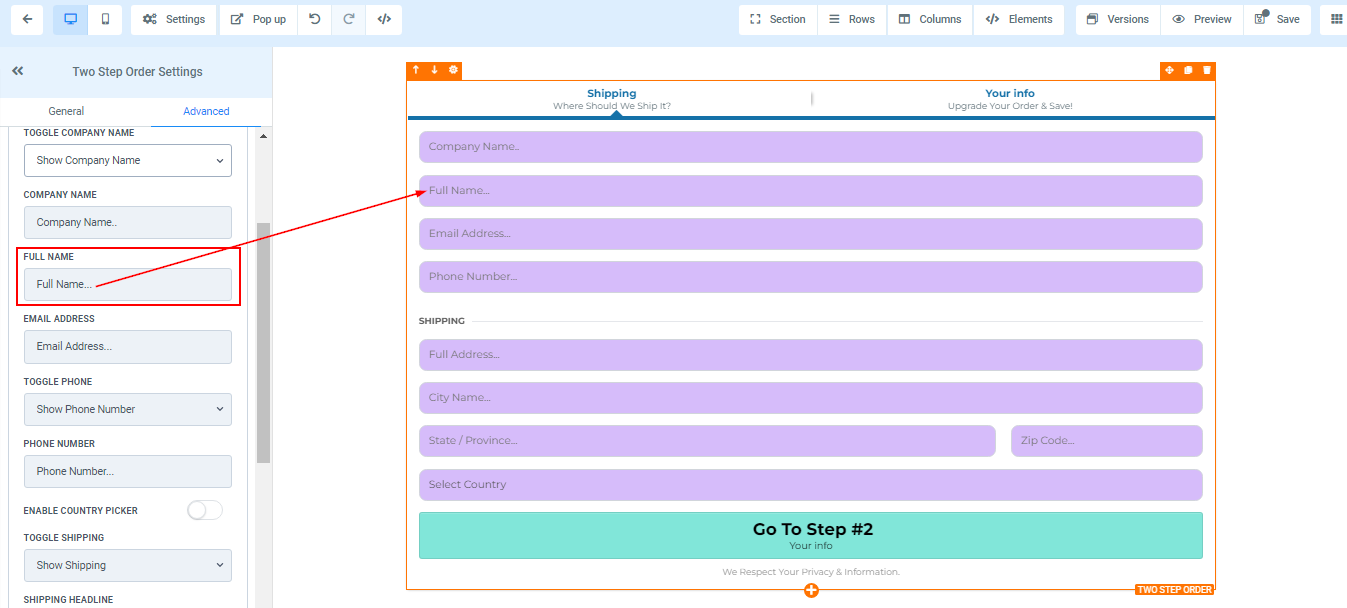The image size is (1347, 608).
Task: Delete the Two Step Order element
Action: coord(1206,70)
